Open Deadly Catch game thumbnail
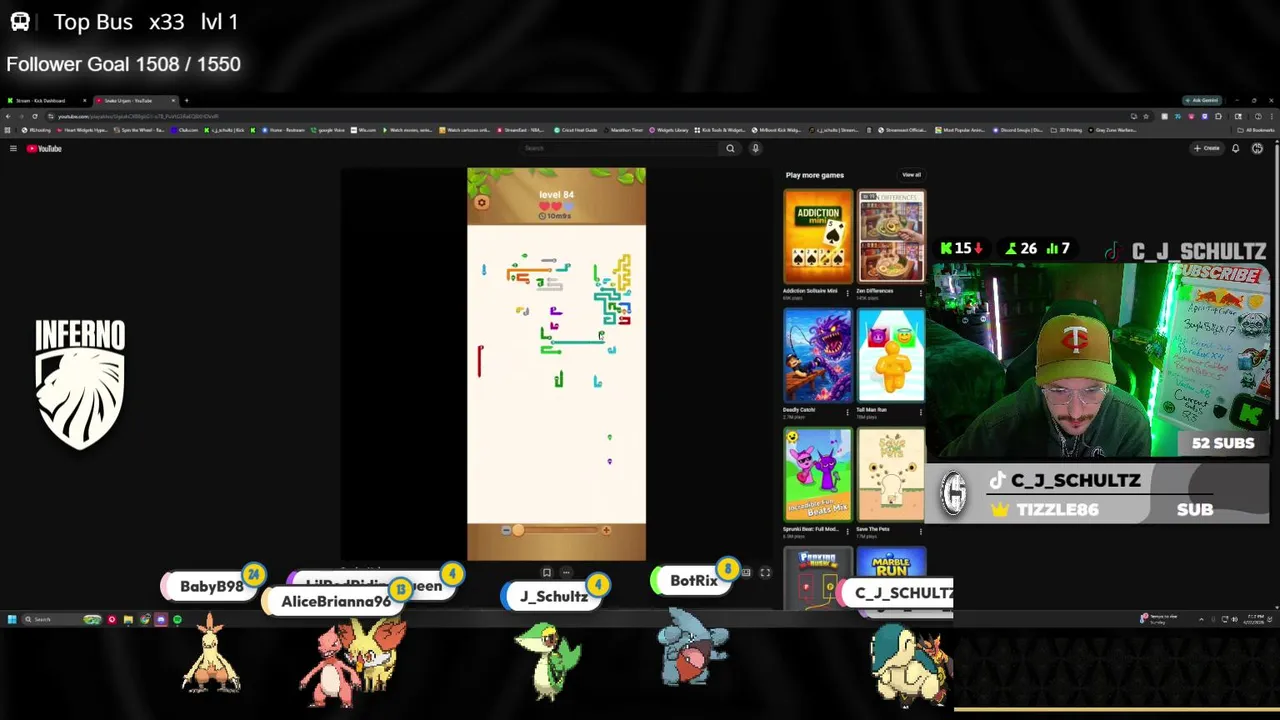 click(x=818, y=355)
